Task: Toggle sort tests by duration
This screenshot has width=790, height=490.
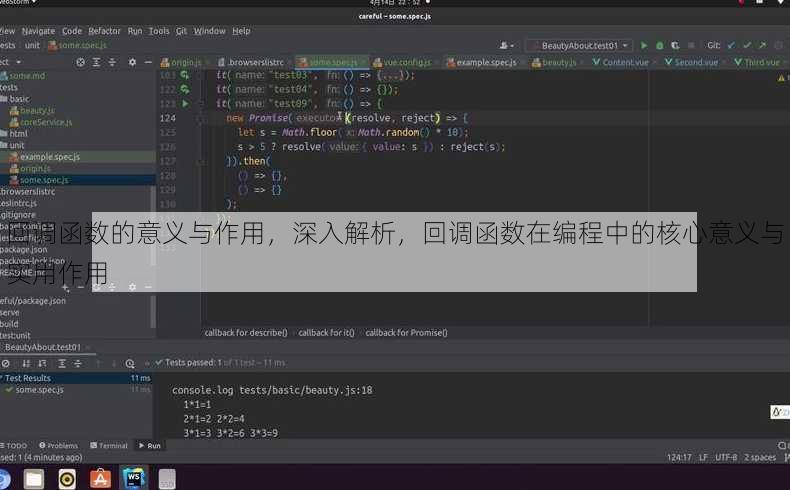Action: [42, 363]
